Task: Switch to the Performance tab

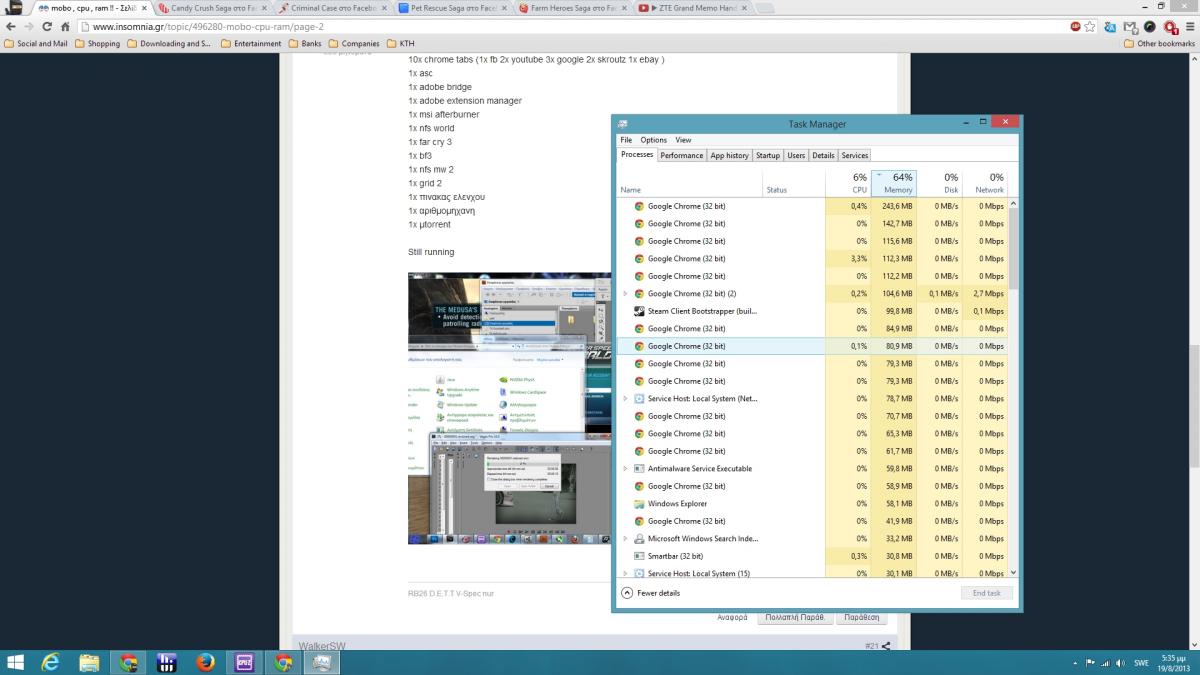Action: tap(682, 155)
